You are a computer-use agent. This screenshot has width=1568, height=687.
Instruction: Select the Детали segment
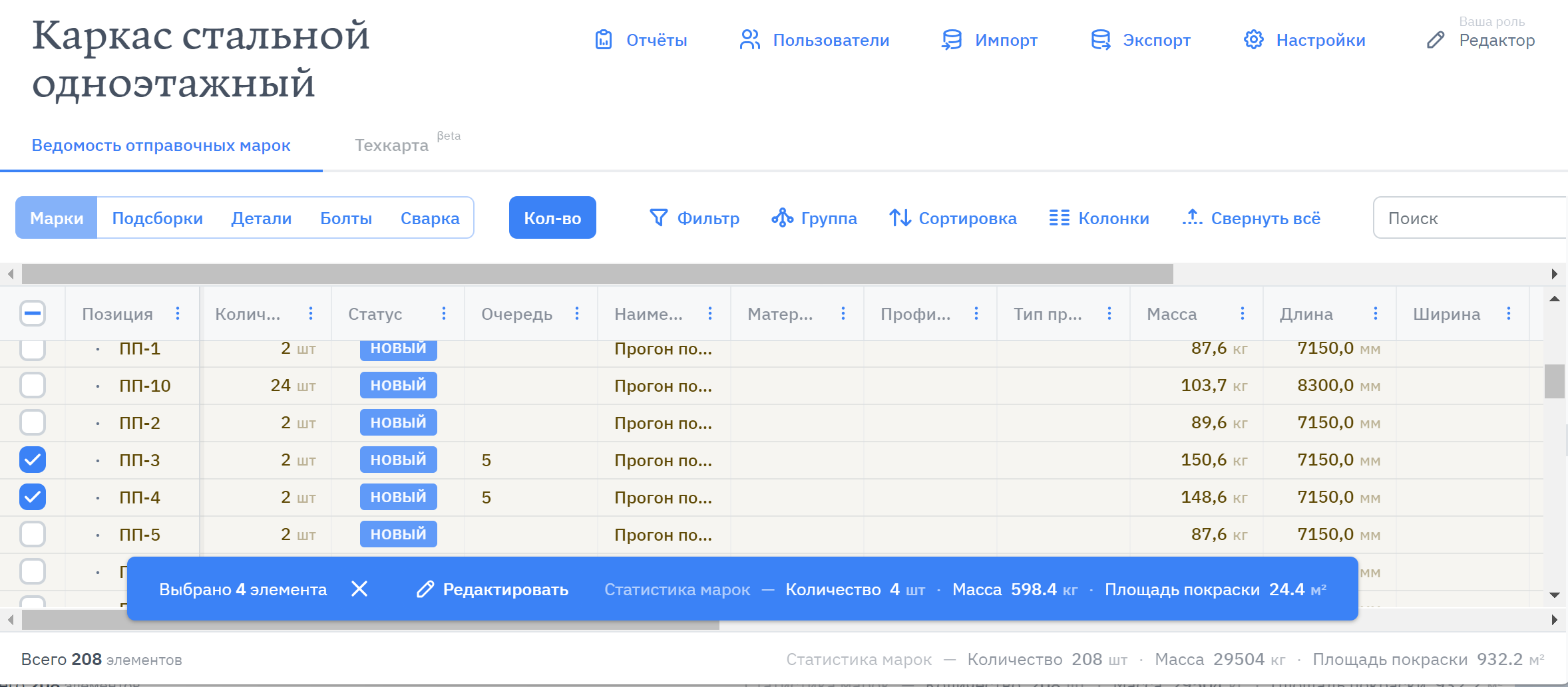click(x=261, y=218)
